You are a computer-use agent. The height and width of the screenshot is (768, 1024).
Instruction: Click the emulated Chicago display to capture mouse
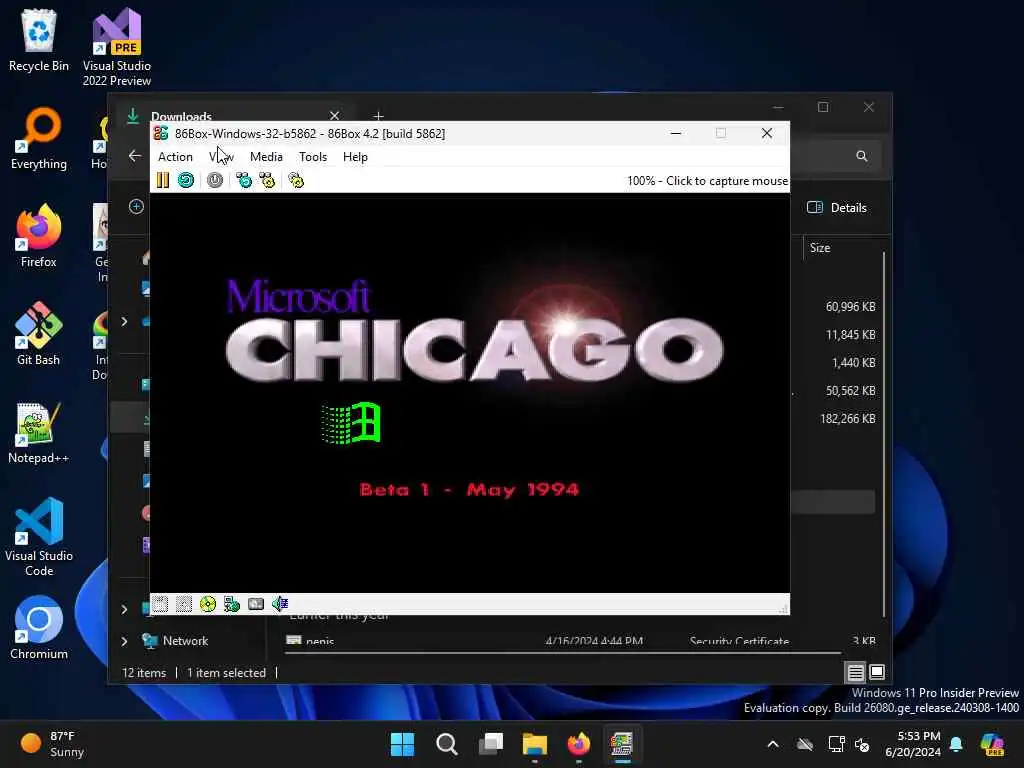(x=470, y=392)
